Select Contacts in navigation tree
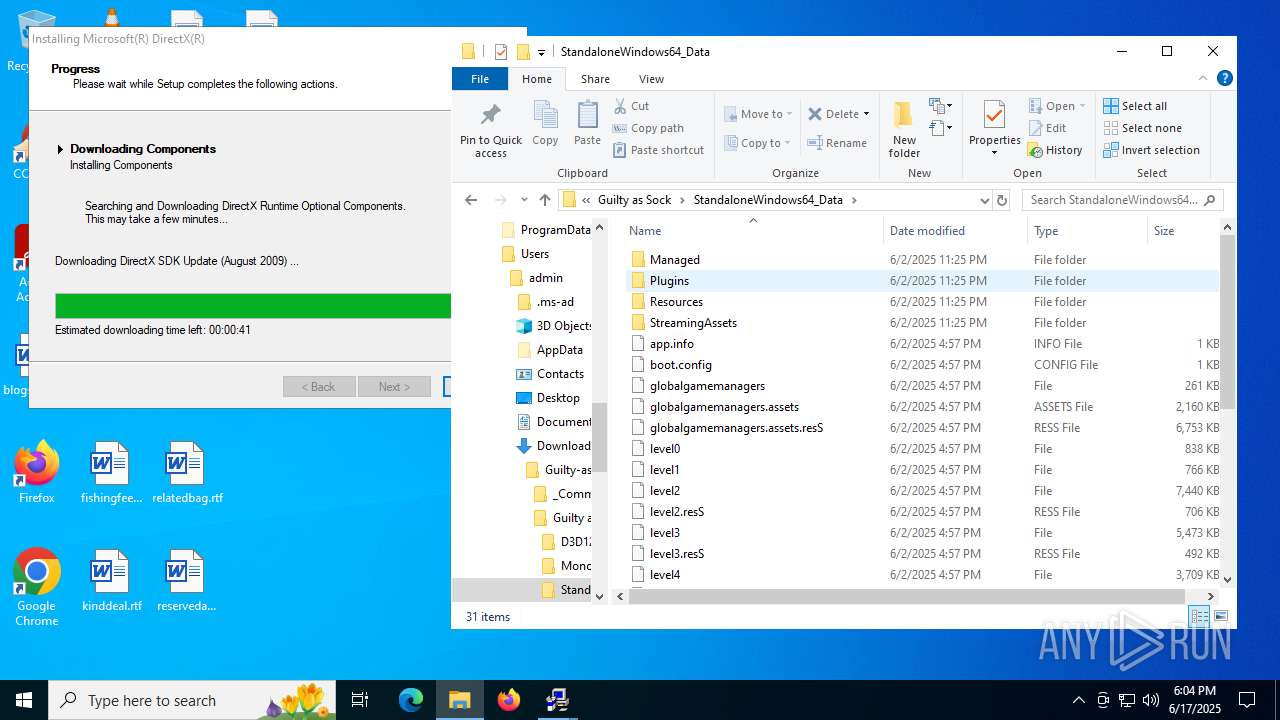 (550, 374)
